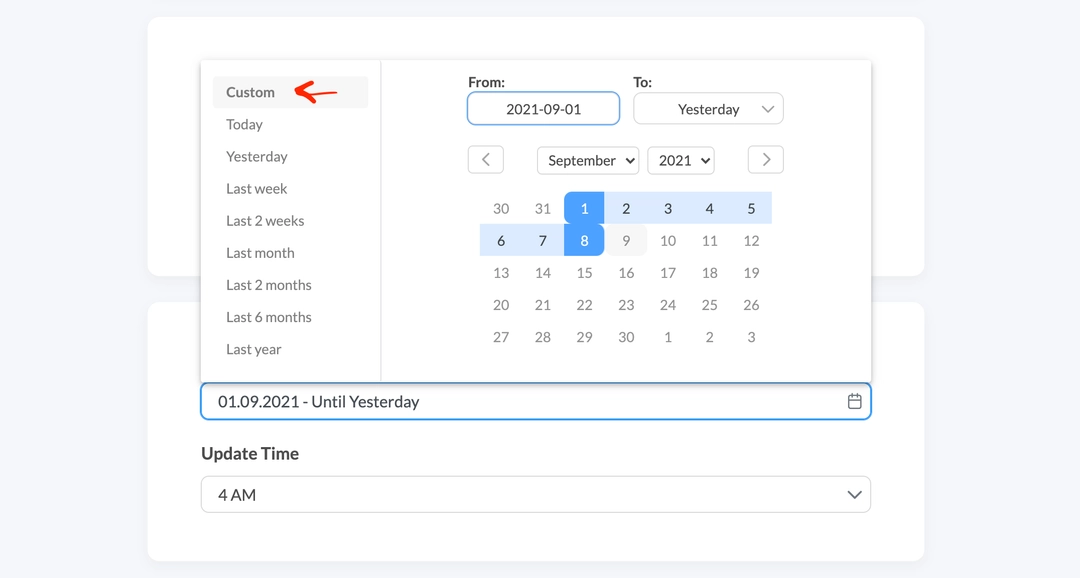The image size is (1080, 578).
Task: Open calendar icon in date range field
Action: tap(854, 402)
